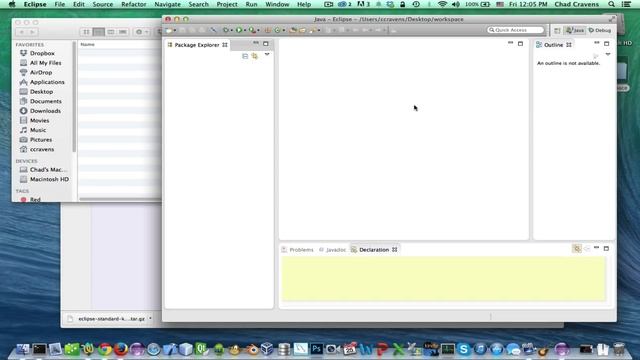Open the Navigate menu
This screenshot has width=640, height=360.
(x=167, y=4)
